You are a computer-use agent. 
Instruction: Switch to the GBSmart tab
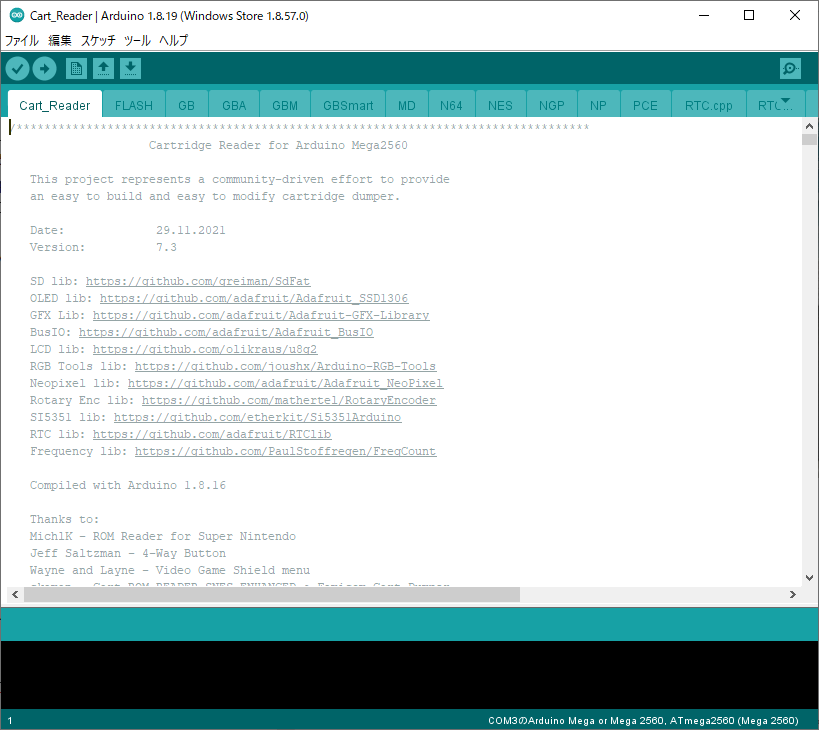coord(348,105)
